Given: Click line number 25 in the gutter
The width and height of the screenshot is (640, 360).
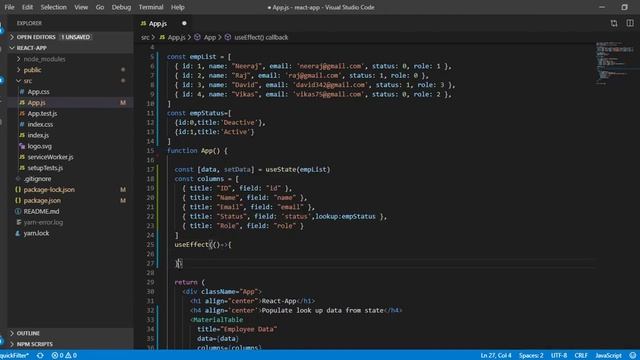Looking at the screenshot, I should coord(150,244).
